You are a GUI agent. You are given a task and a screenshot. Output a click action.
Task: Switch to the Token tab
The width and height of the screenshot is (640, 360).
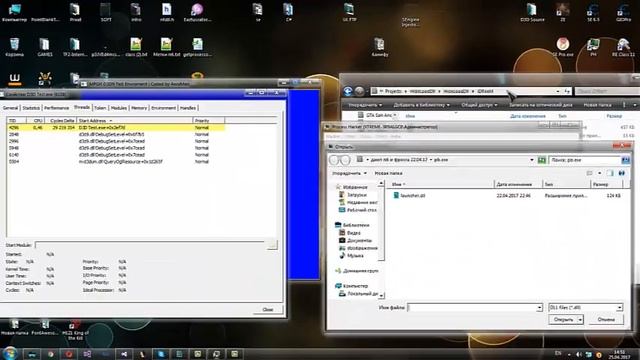click(x=100, y=108)
